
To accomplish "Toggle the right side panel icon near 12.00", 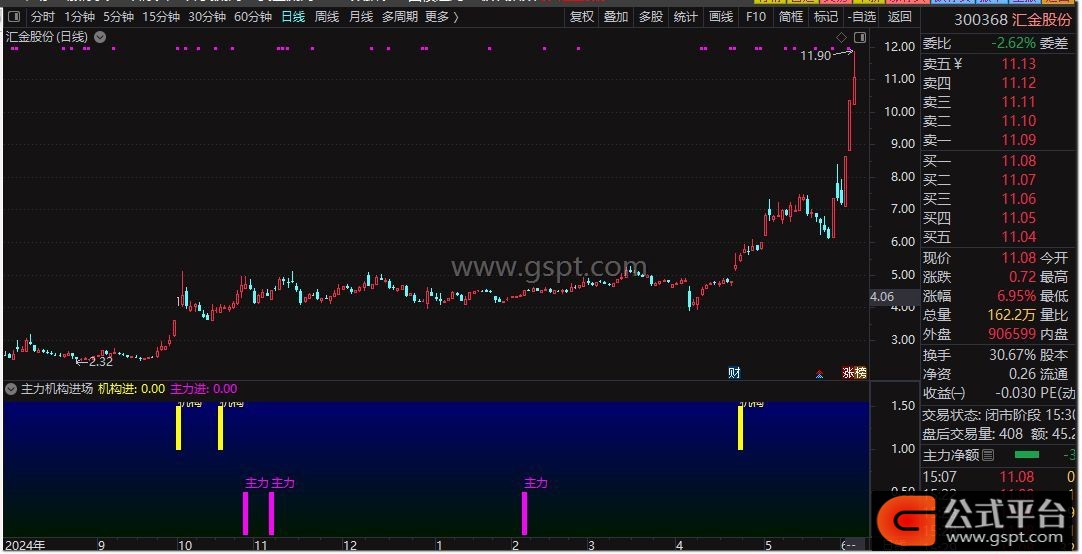I will [x=858, y=37].
